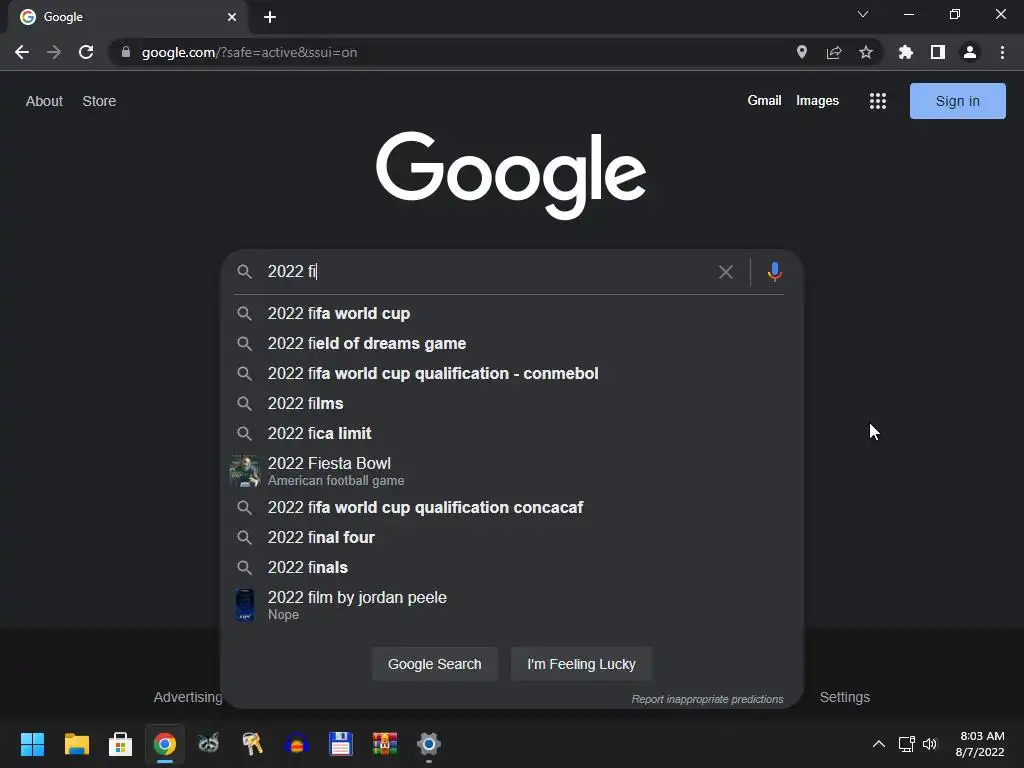The height and width of the screenshot is (768, 1024).
Task: Open the floppy disk app in taskbar
Action: [340, 744]
